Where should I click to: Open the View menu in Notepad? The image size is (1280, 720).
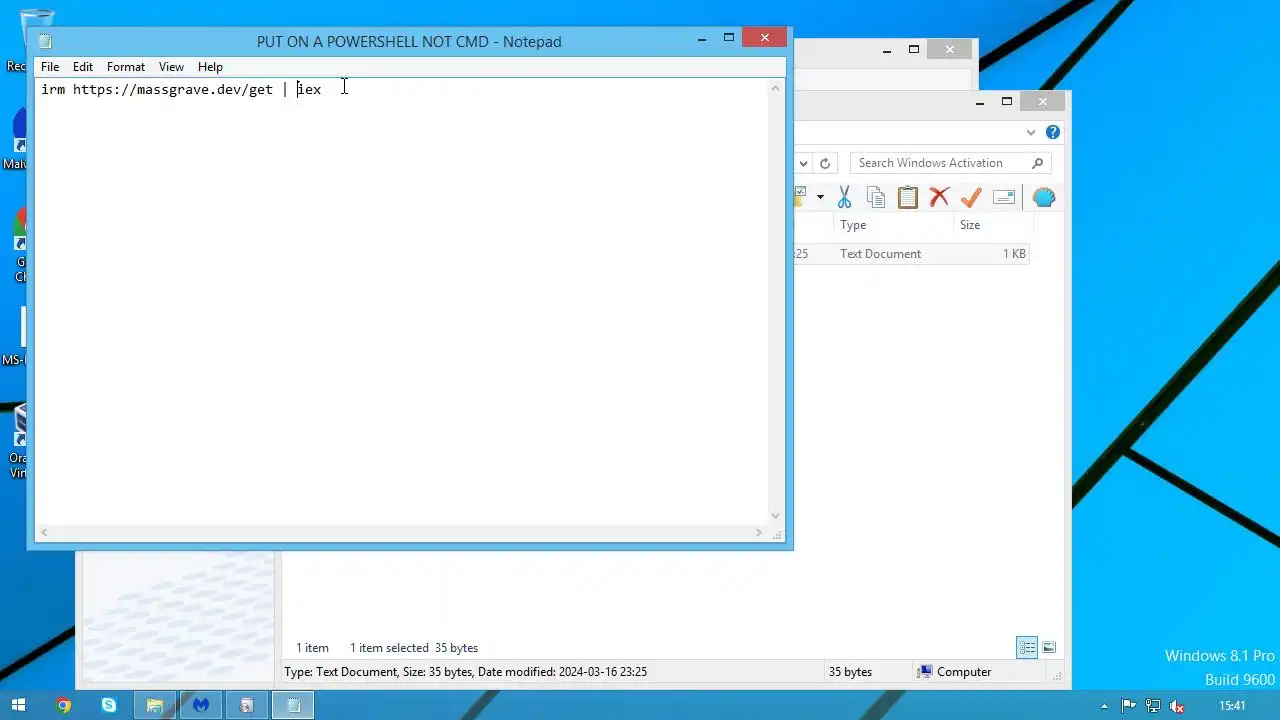click(x=171, y=67)
